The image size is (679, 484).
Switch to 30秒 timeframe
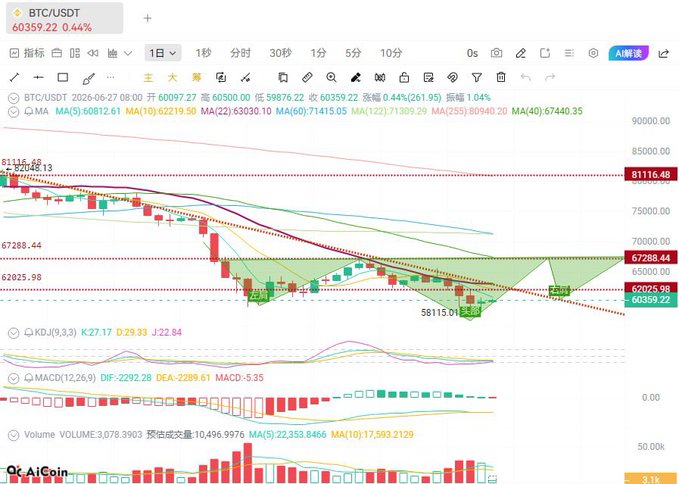pyautogui.click(x=280, y=53)
